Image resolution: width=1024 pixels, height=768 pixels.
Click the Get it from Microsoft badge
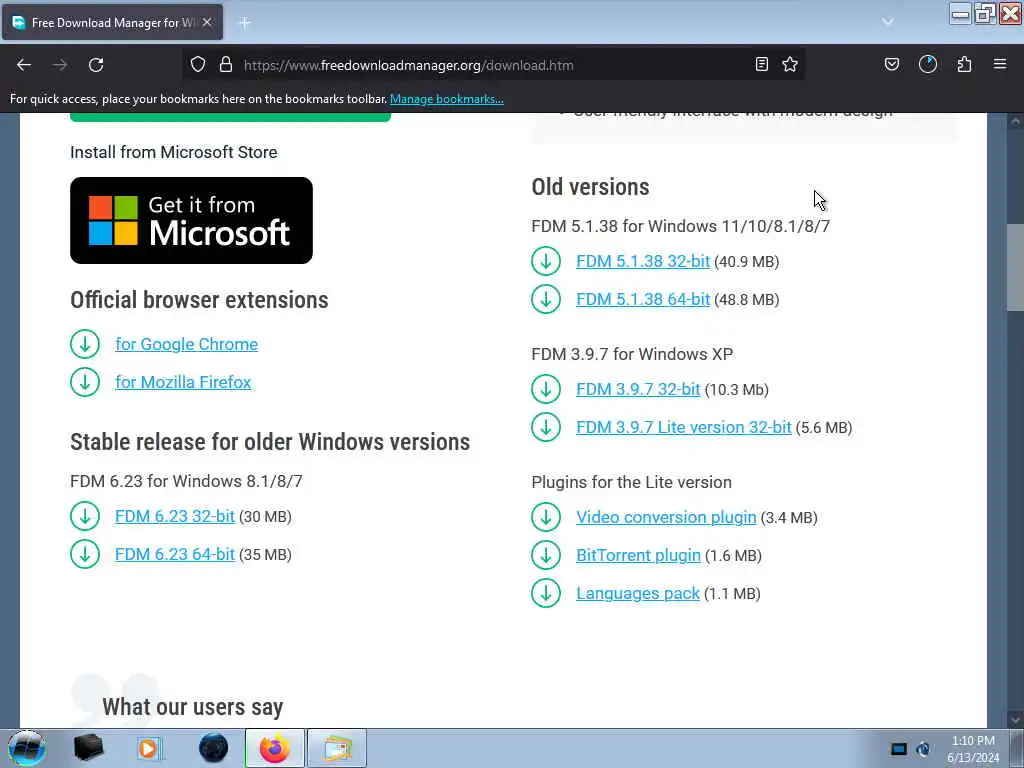pos(191,220)
